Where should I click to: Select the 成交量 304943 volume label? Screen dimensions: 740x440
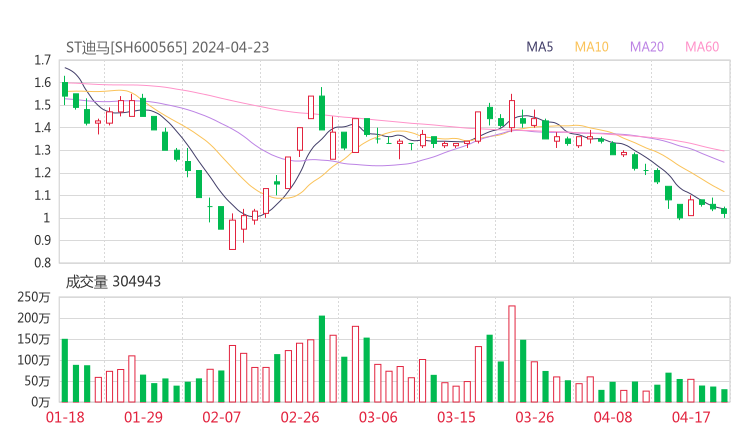113,282
